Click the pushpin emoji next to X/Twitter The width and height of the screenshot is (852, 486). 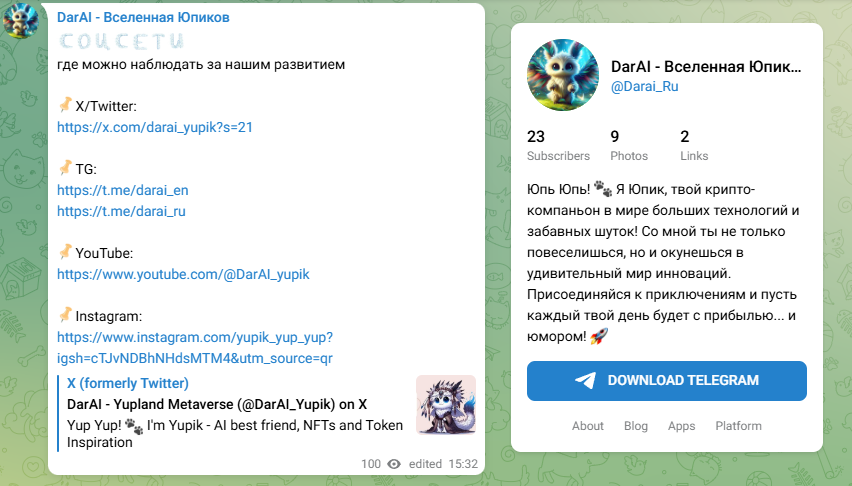click(x=65, y=104)
